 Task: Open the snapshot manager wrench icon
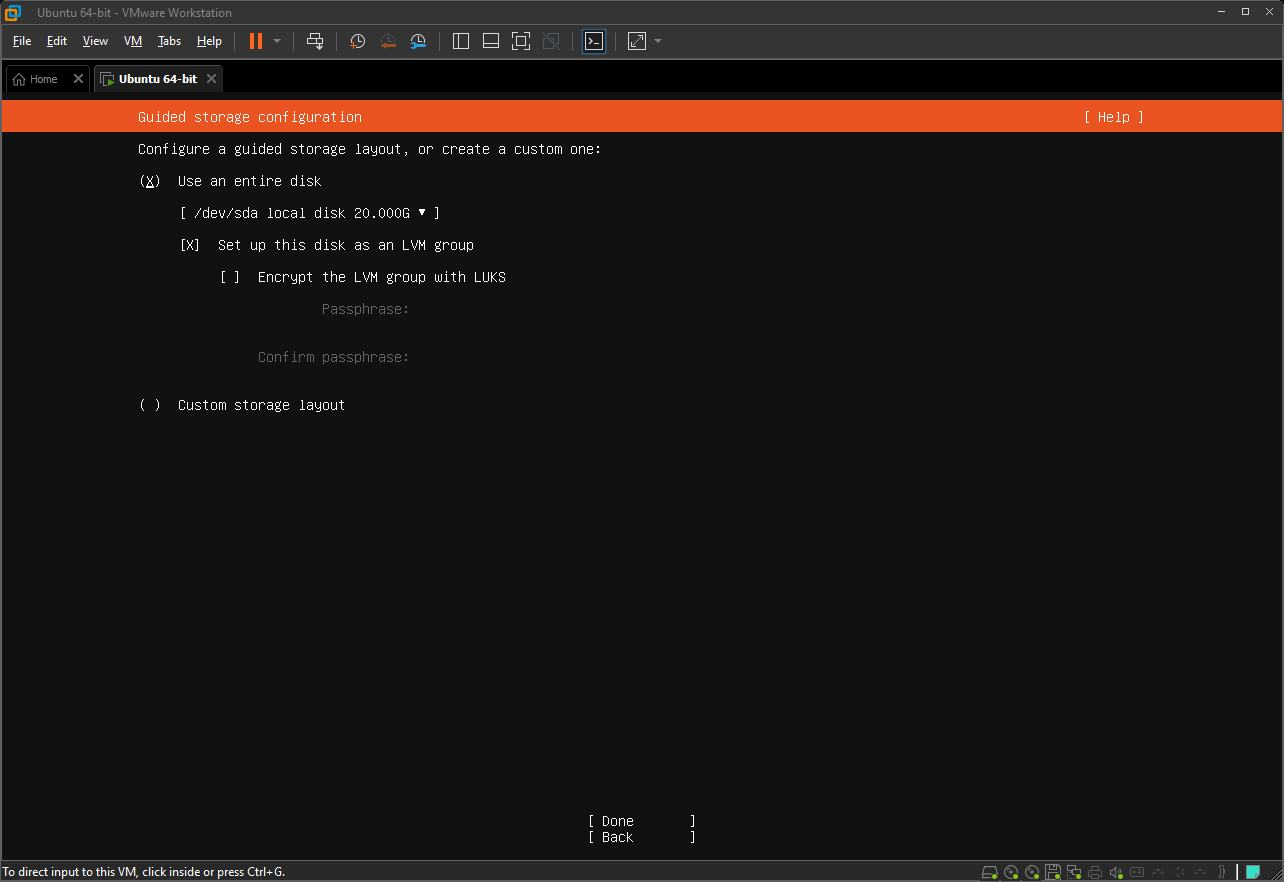coord(418,41)
